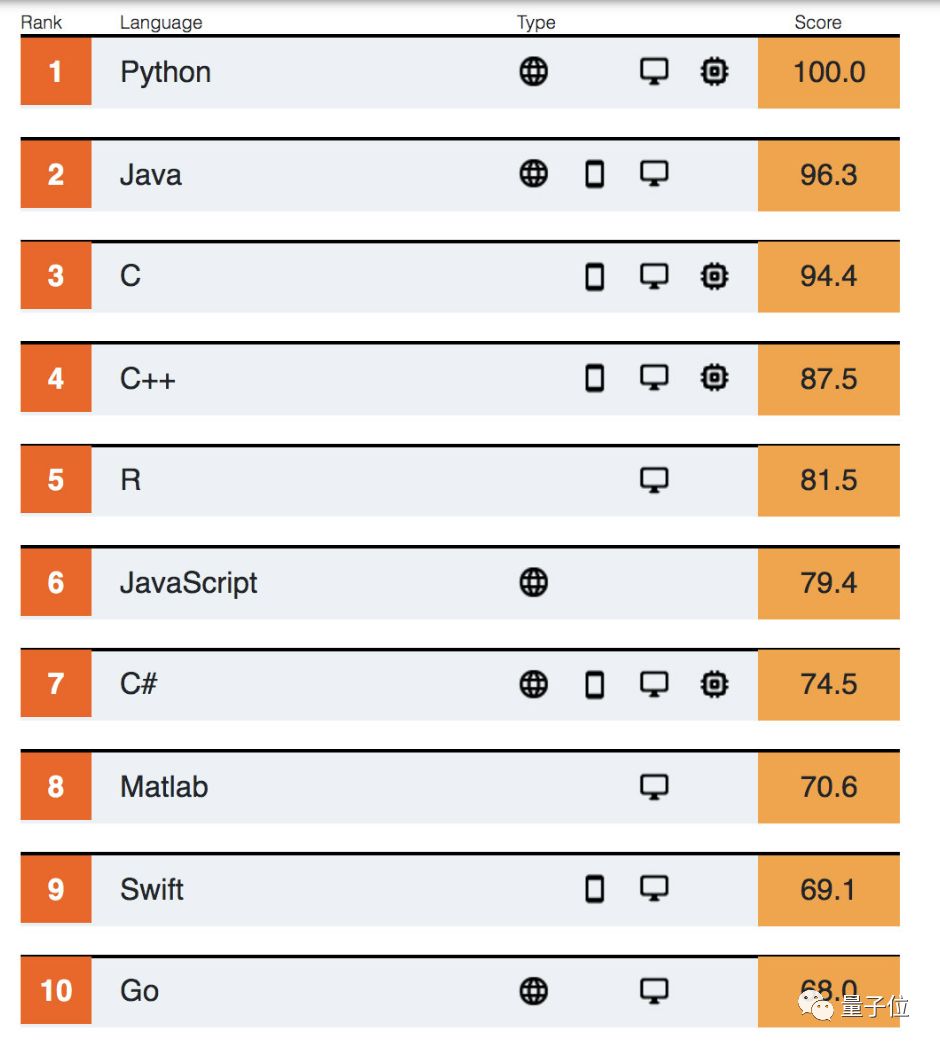Click the JavaScript language name
Image resolution: width=940 pixels, height=1048 pixels.
coord(188,583)
